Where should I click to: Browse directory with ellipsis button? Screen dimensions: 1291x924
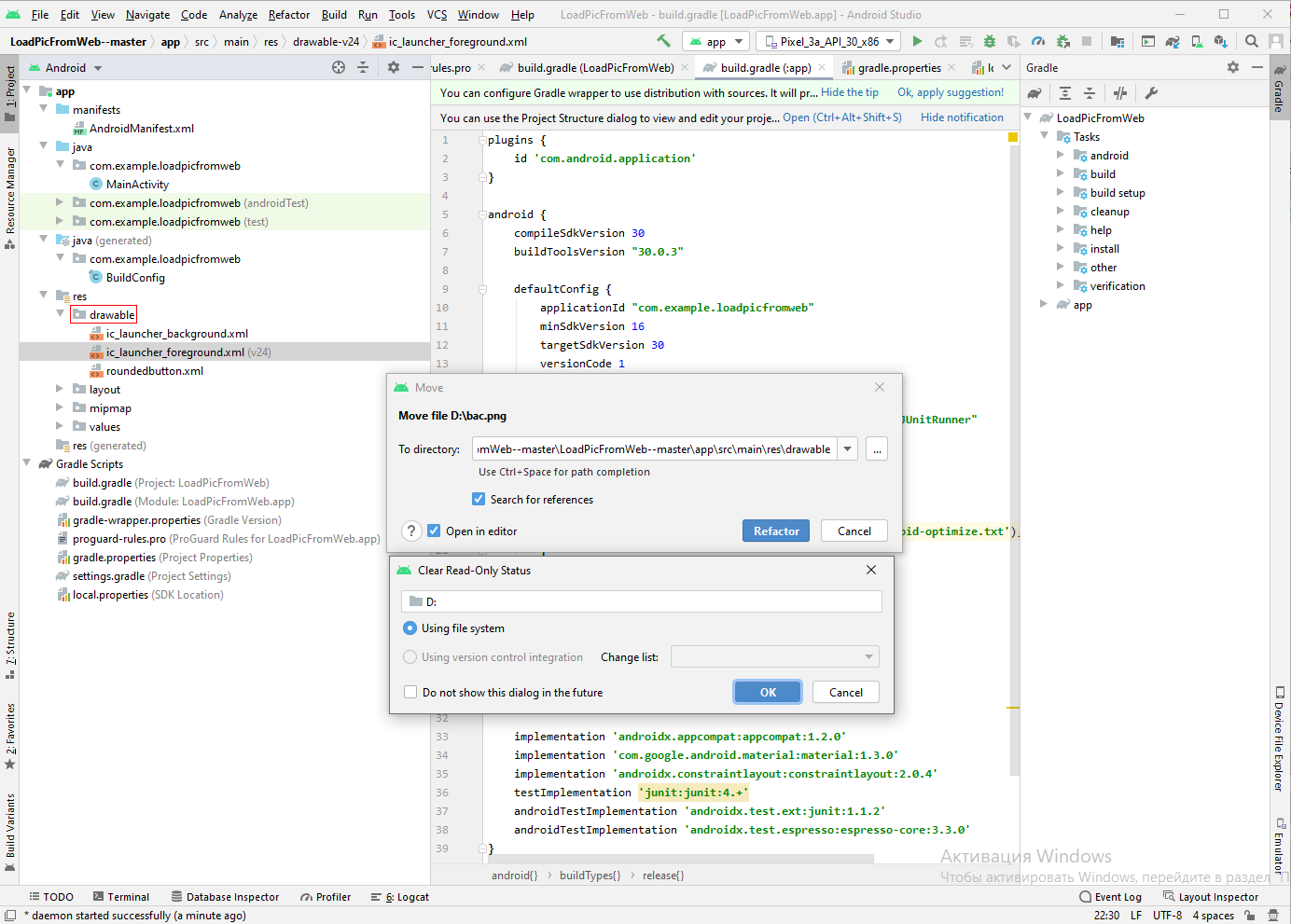[x=877, y=448]
